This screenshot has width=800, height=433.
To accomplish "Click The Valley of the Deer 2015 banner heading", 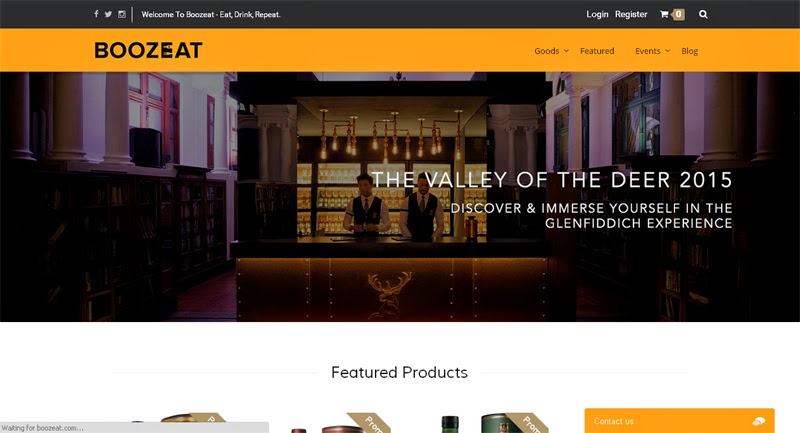I will [552, 180].
